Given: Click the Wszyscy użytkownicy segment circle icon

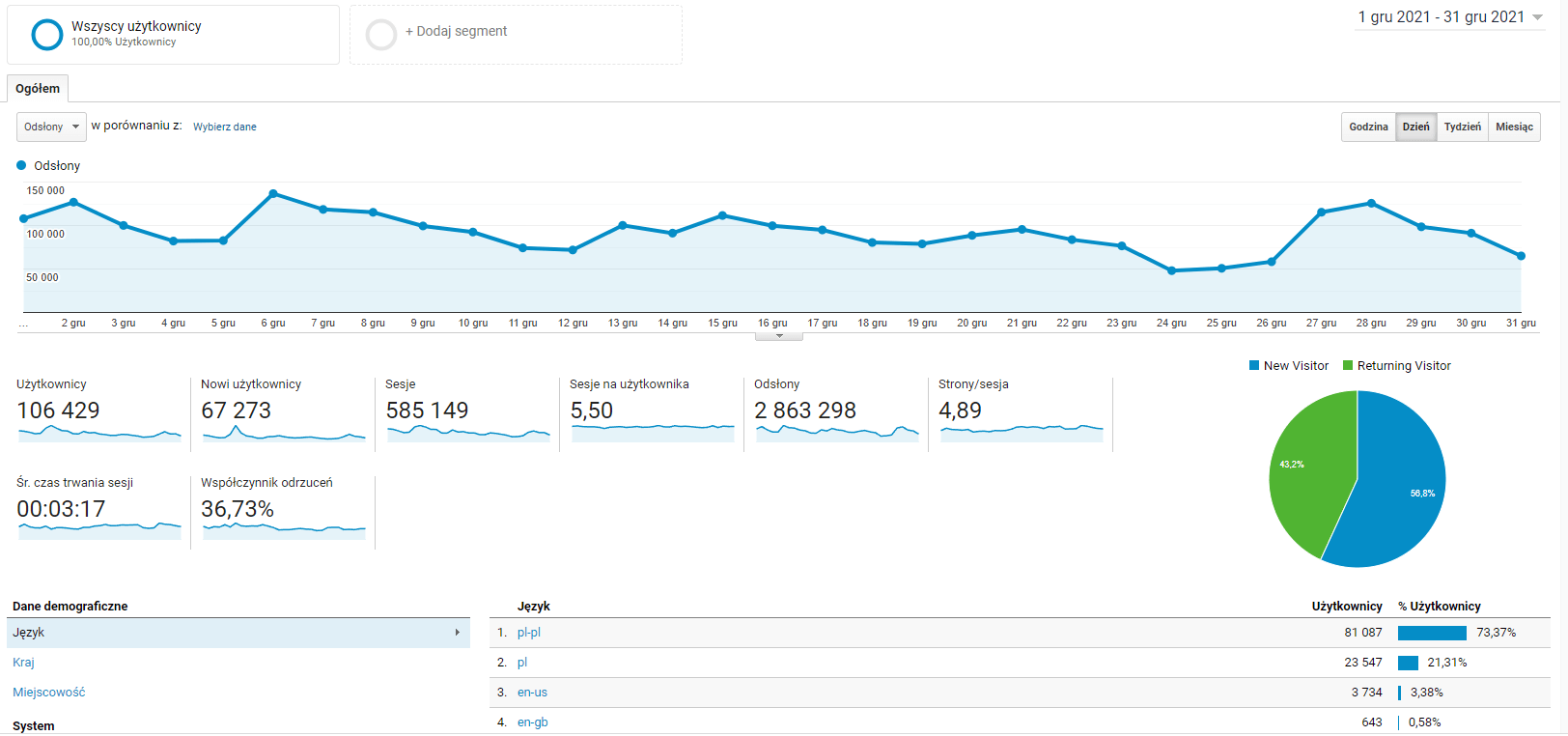Looking at the screenshot, I should pos(46,35).
